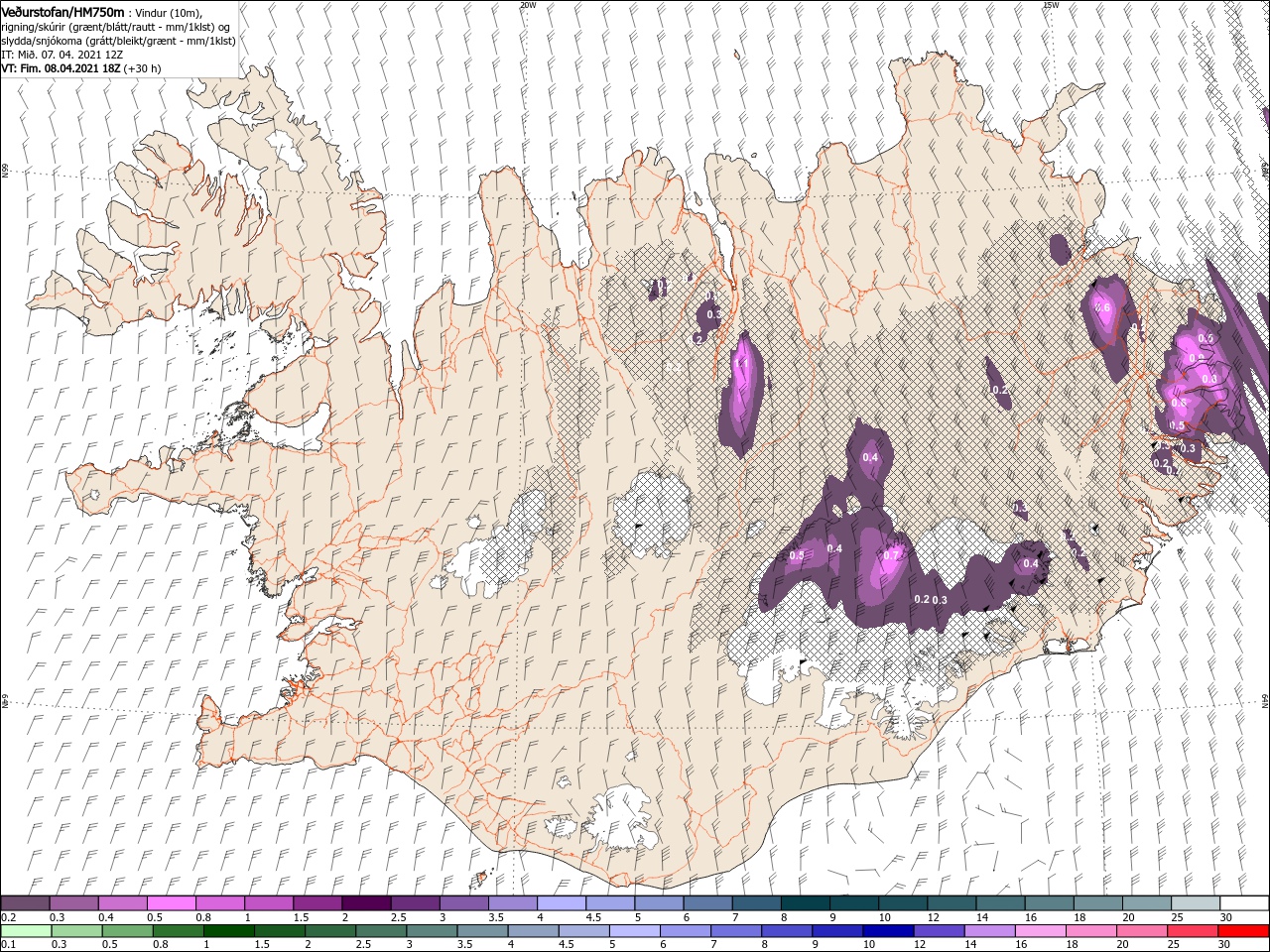Viewport: 1270px width, 952px height.
Task: Click the '4.5' label in the bottom legend row
Action: [x=567, y=945]
